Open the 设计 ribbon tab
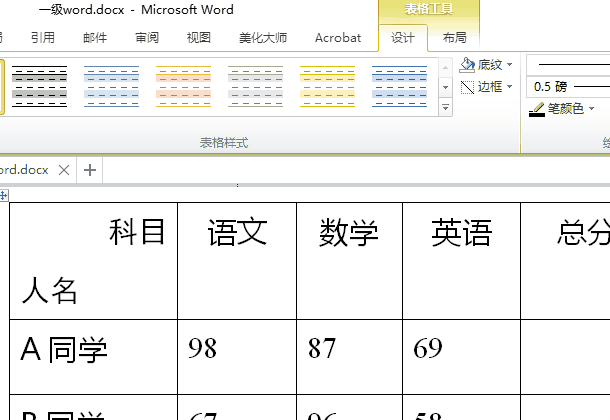 (x=402, y=38)
